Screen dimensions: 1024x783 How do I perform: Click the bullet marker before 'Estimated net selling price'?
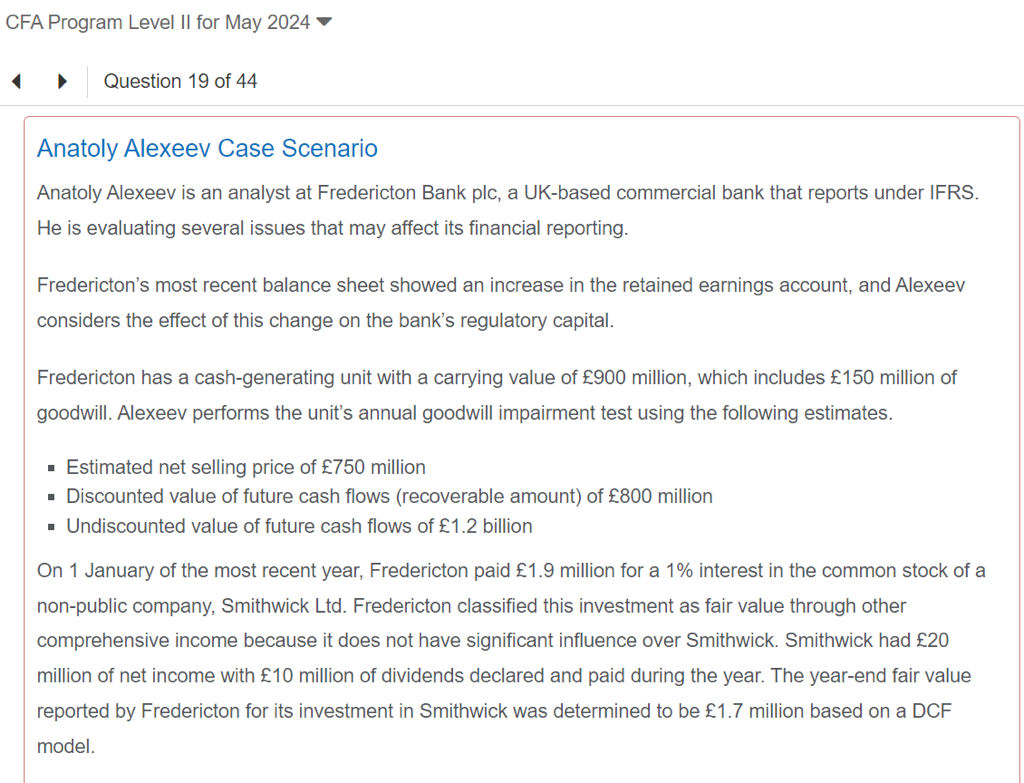pos(51,468)
